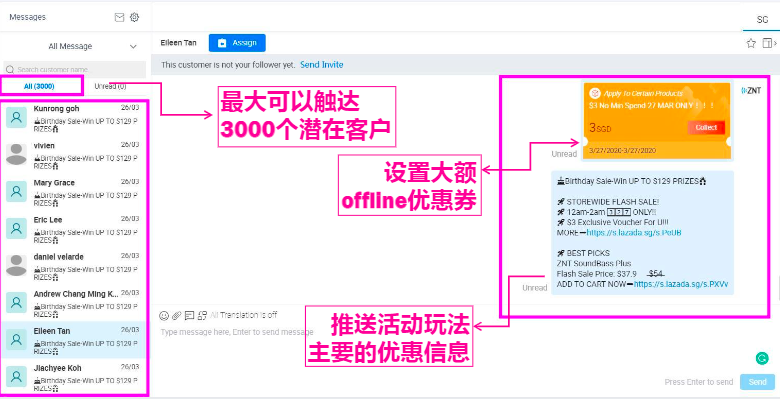Open conversation with vivien
This screenshot has height=399, width=780.
[x=75, y=155]
